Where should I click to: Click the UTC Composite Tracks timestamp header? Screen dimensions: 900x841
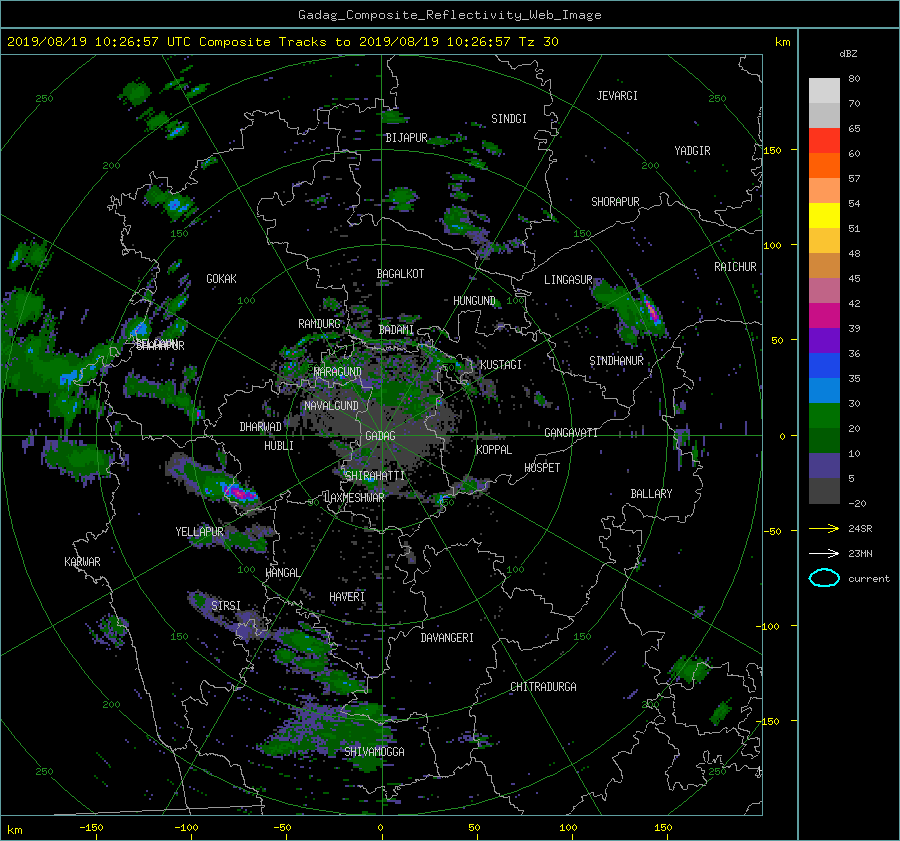282,42
